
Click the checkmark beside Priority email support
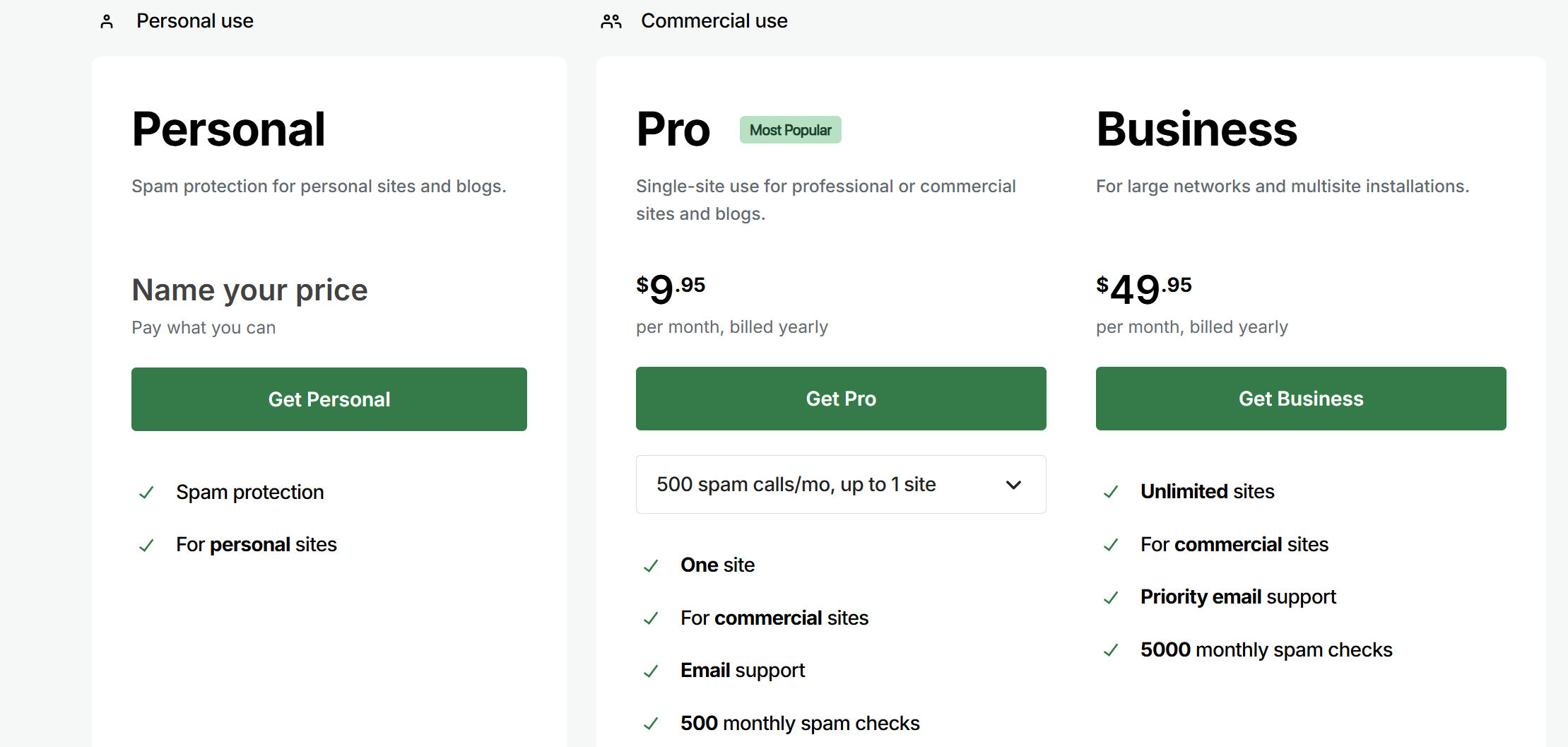point(1111,598)
